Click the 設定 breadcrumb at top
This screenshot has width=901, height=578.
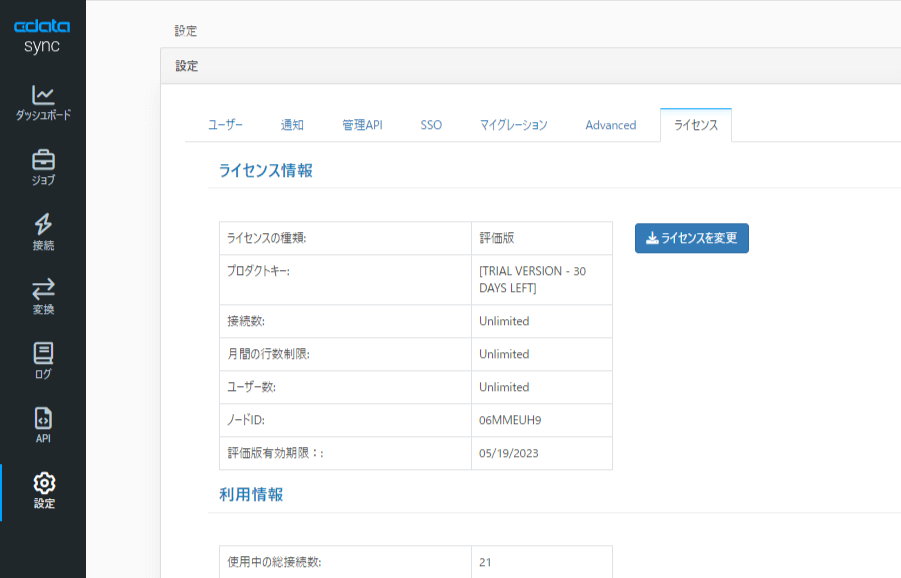pos(186,31)
